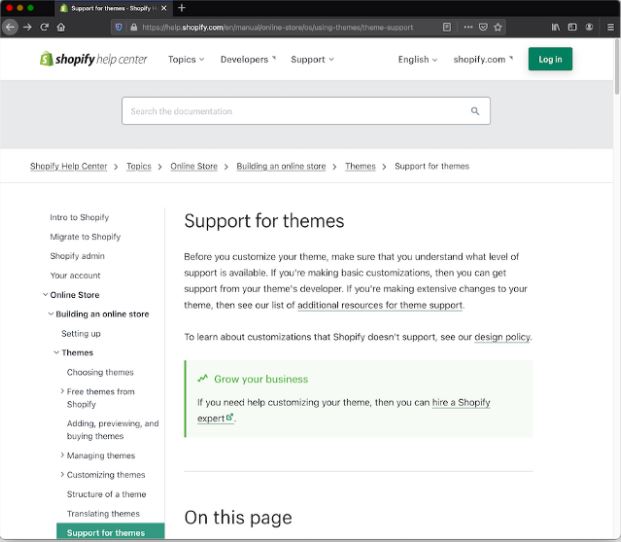Show sidebars icon in toolbar

(572, 27)
